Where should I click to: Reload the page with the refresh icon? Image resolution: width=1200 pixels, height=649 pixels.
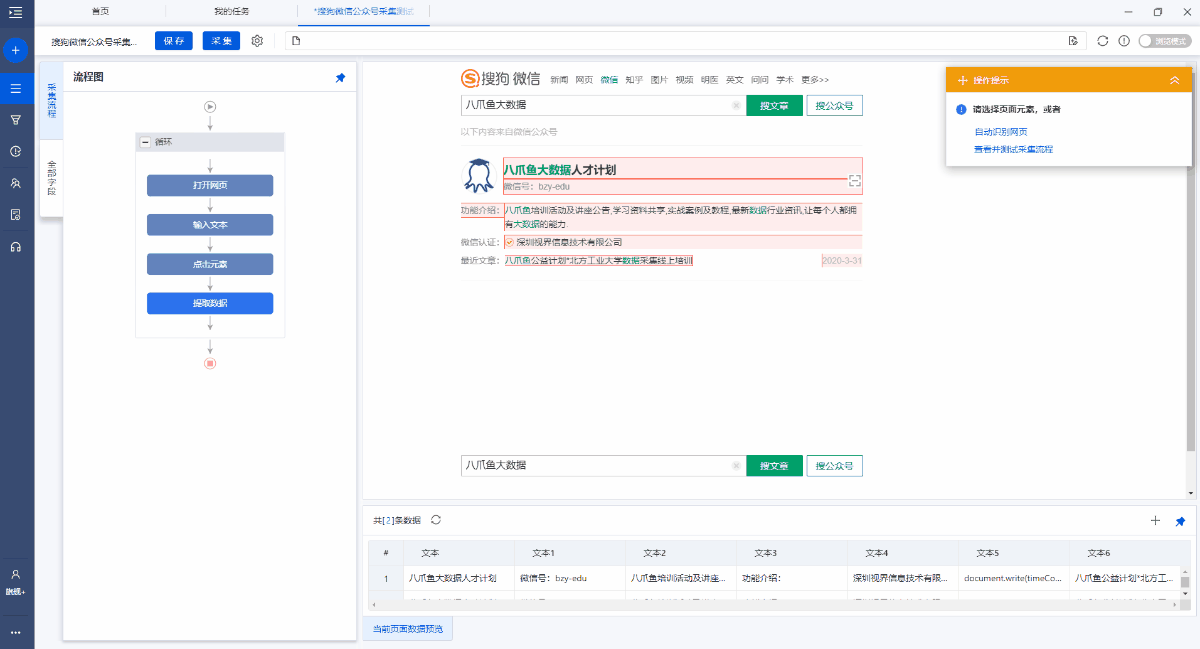click(1103, 41)
